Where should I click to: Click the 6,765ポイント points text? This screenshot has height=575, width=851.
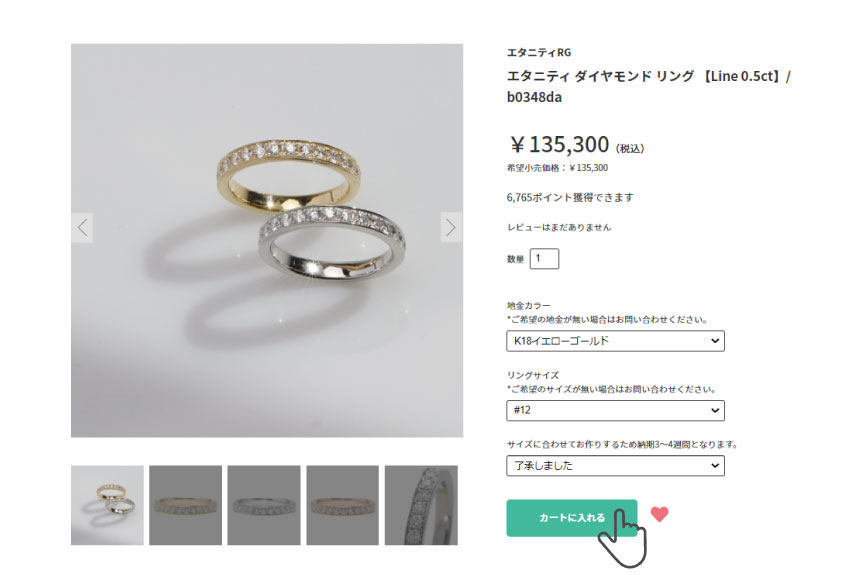pyautogui.click(x=570, y=198)
